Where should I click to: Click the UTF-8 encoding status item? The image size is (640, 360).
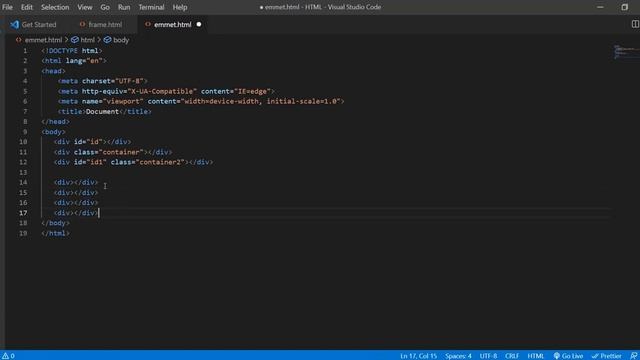click(488, 356)
